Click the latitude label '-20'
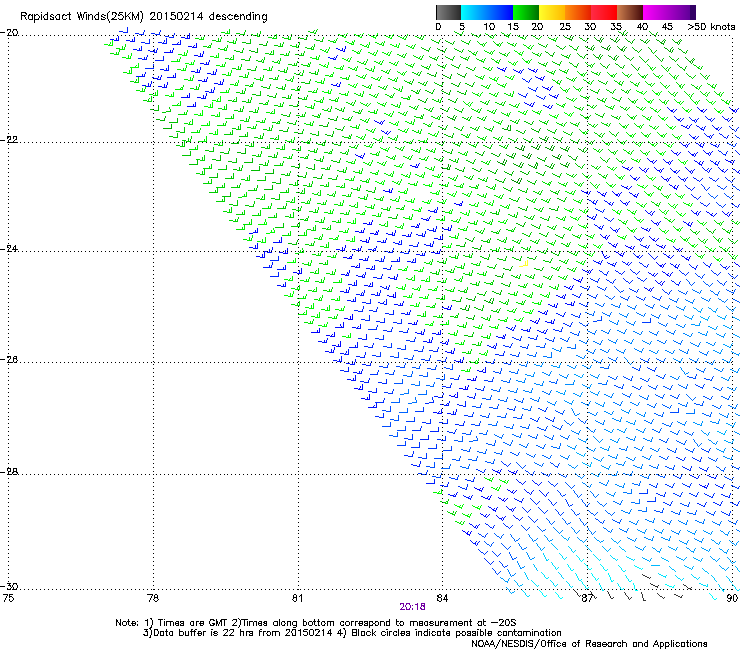 (9, 33)
